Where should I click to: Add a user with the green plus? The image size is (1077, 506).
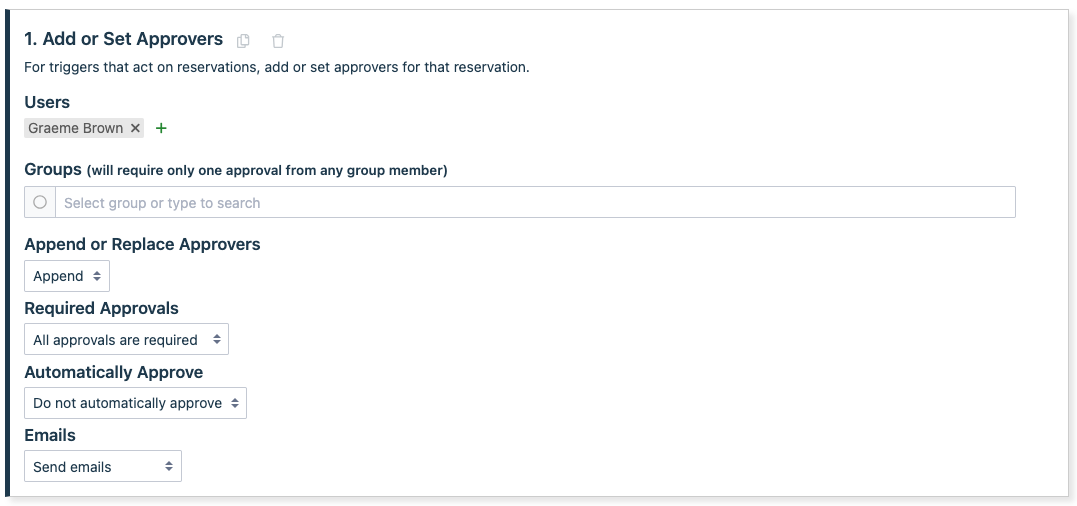tap(162, 128)
